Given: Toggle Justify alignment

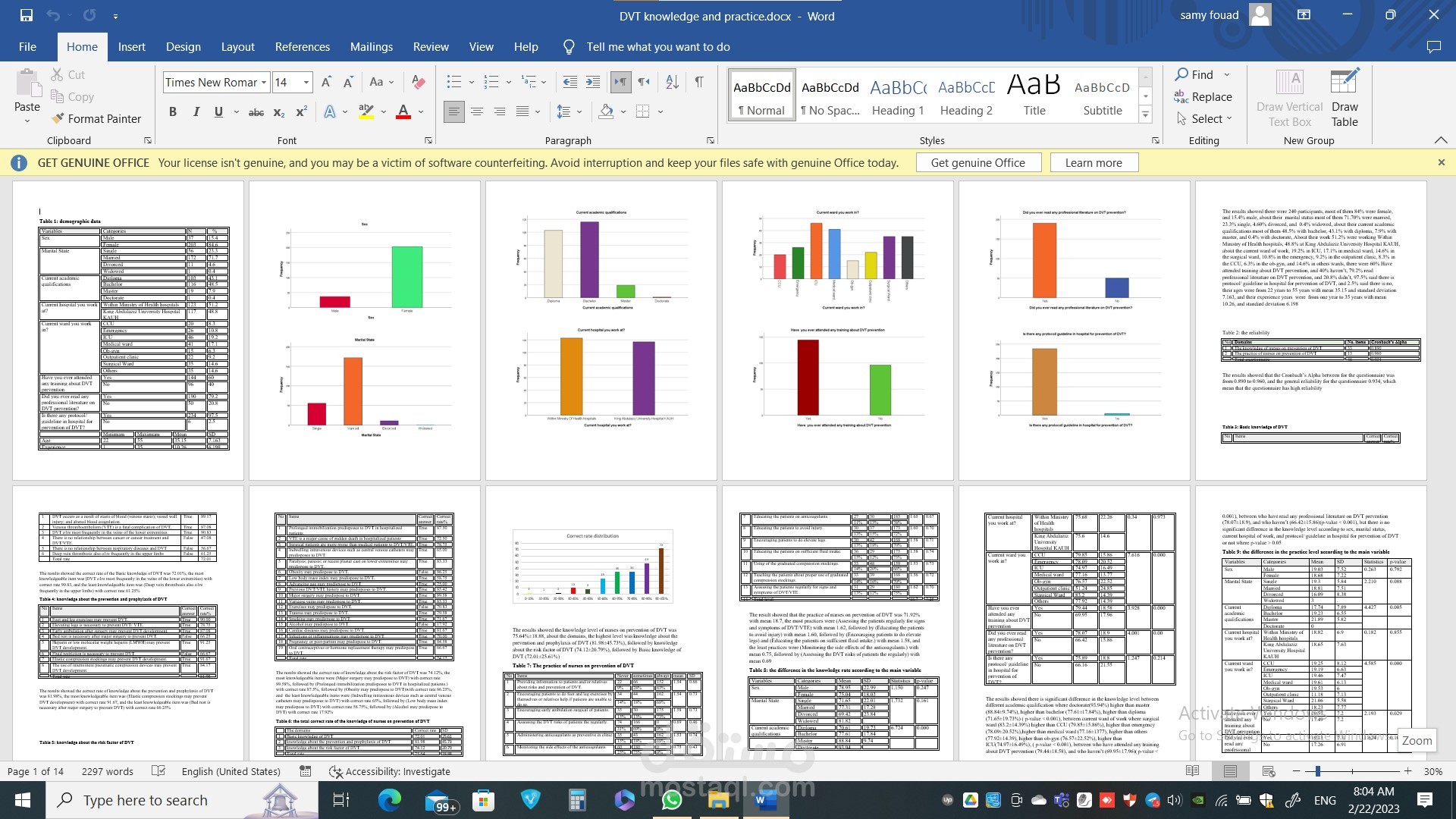Looking at the screenshot, I should (x=522, y=111).
